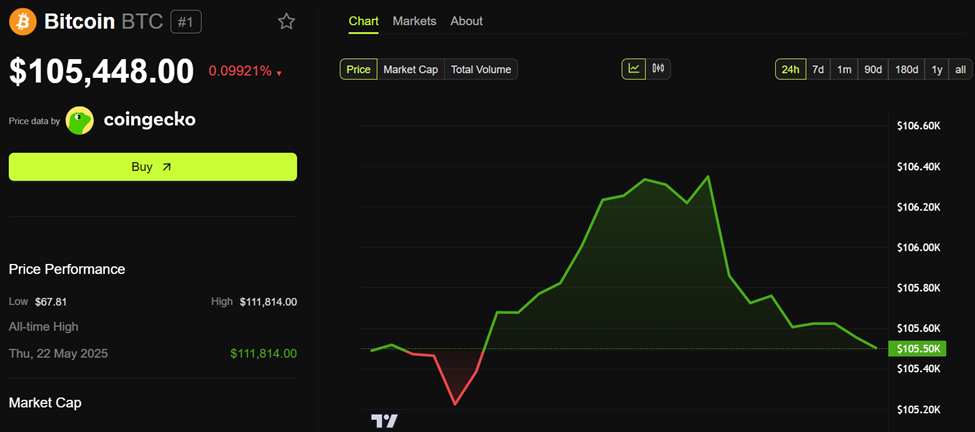Click the $105.20K axis label
Screen dimensions: 975x432
[918, 410]
